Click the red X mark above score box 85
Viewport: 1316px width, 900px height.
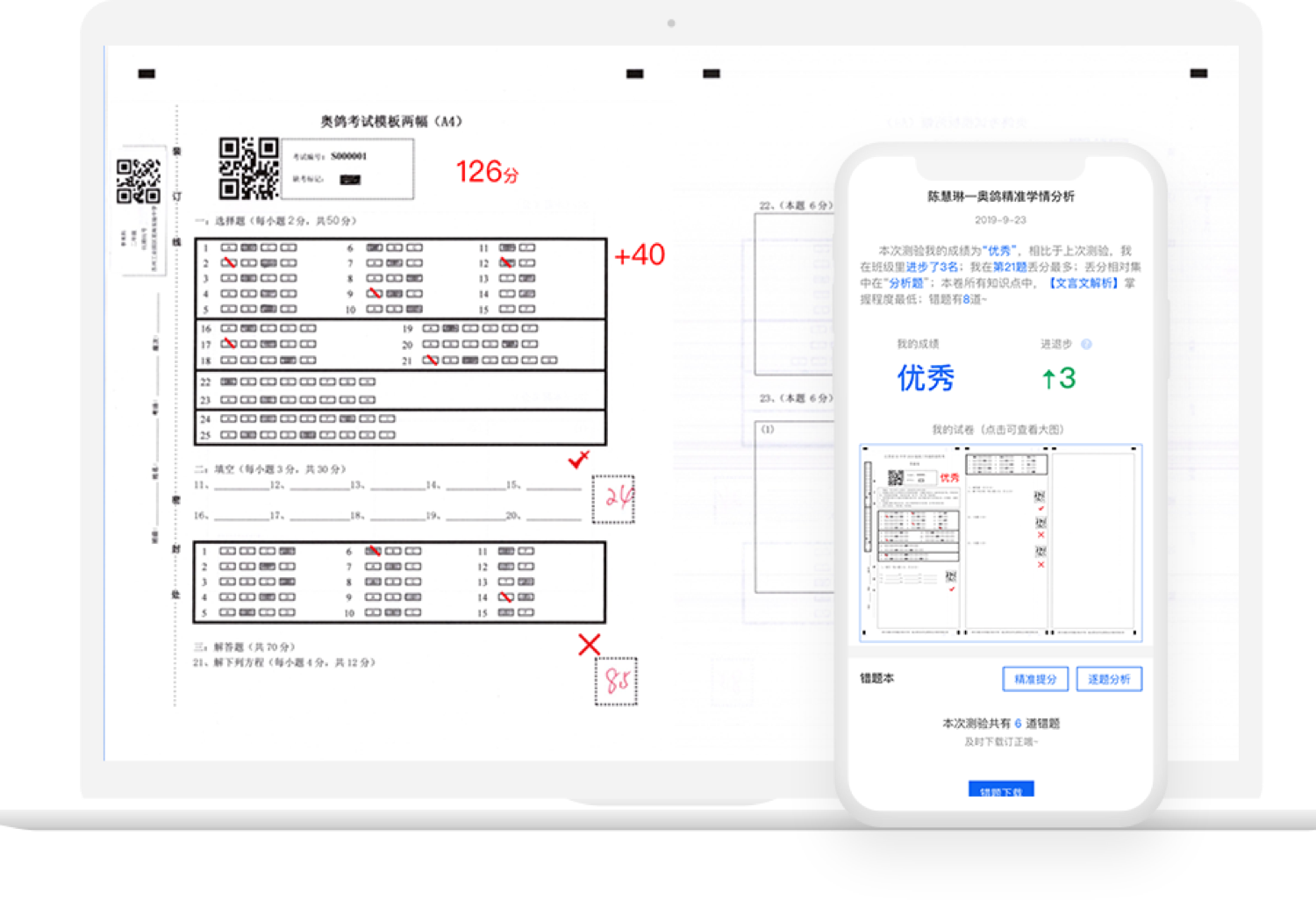click(590, 645)
